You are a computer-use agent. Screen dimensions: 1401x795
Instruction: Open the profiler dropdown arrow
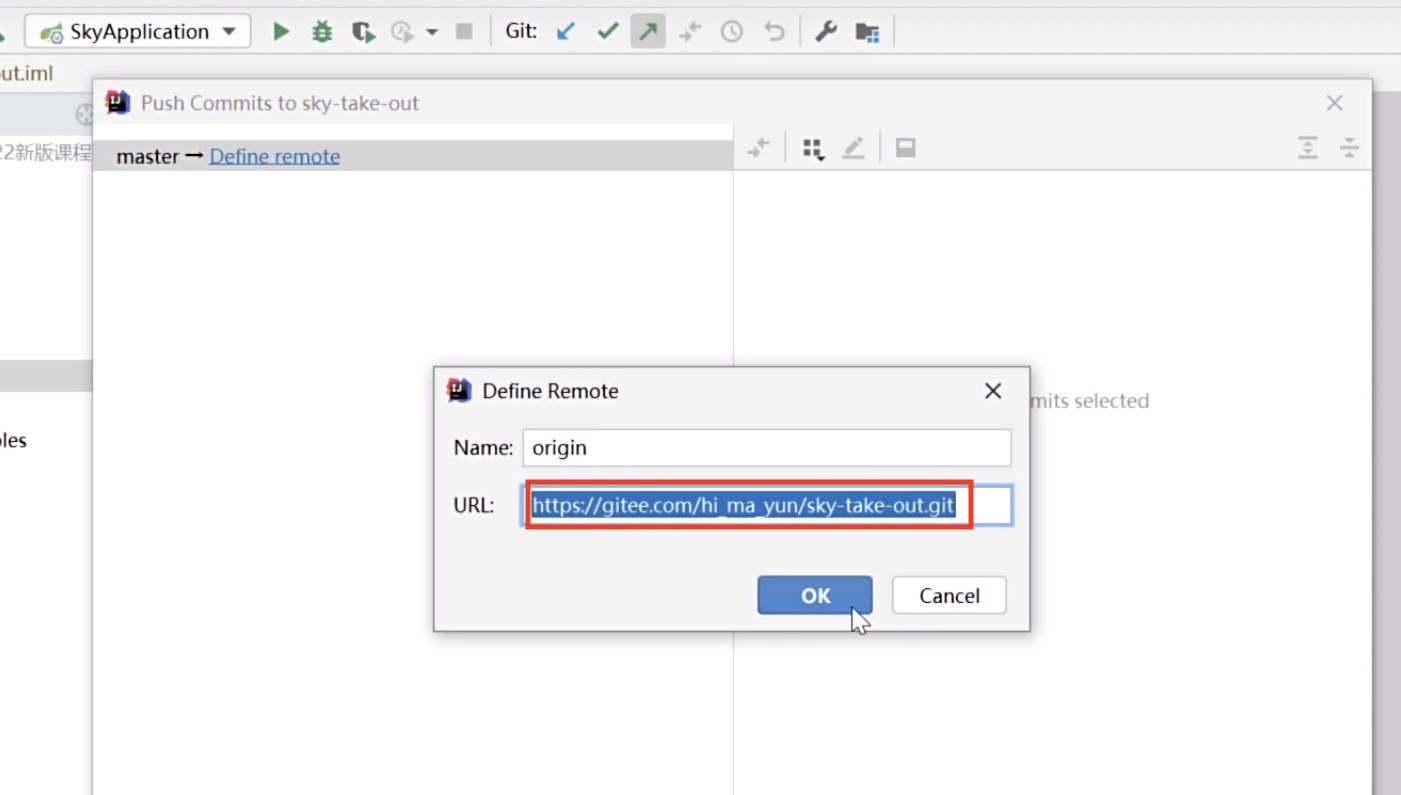point(431,31)
